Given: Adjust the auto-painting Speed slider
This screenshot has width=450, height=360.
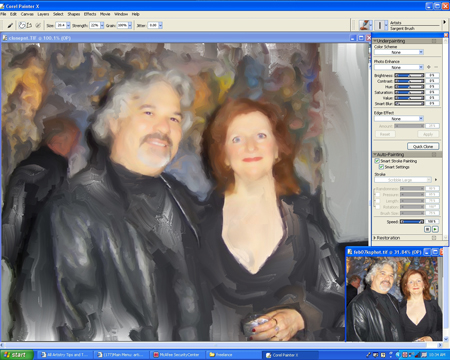Looking at the screenshot, I should click(x=412, y=221).
